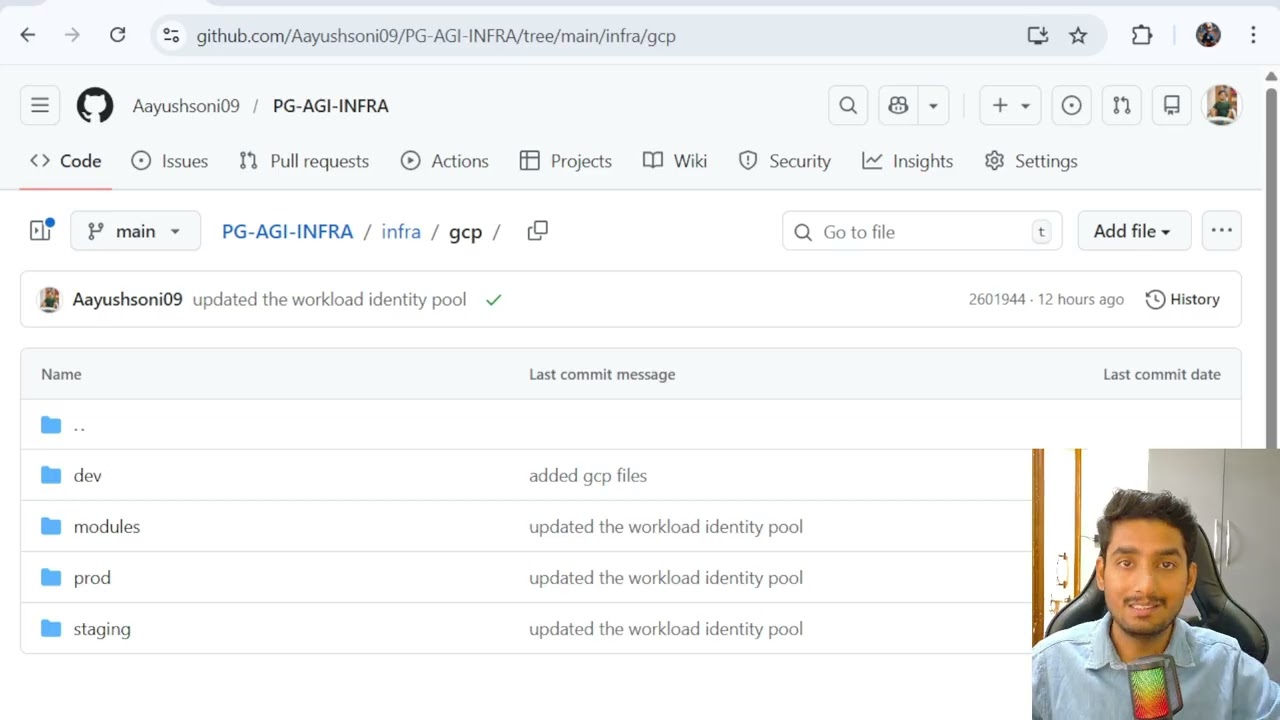Open the Insights tab
The height and width of the screenshot is (720, 1280).
908,161
